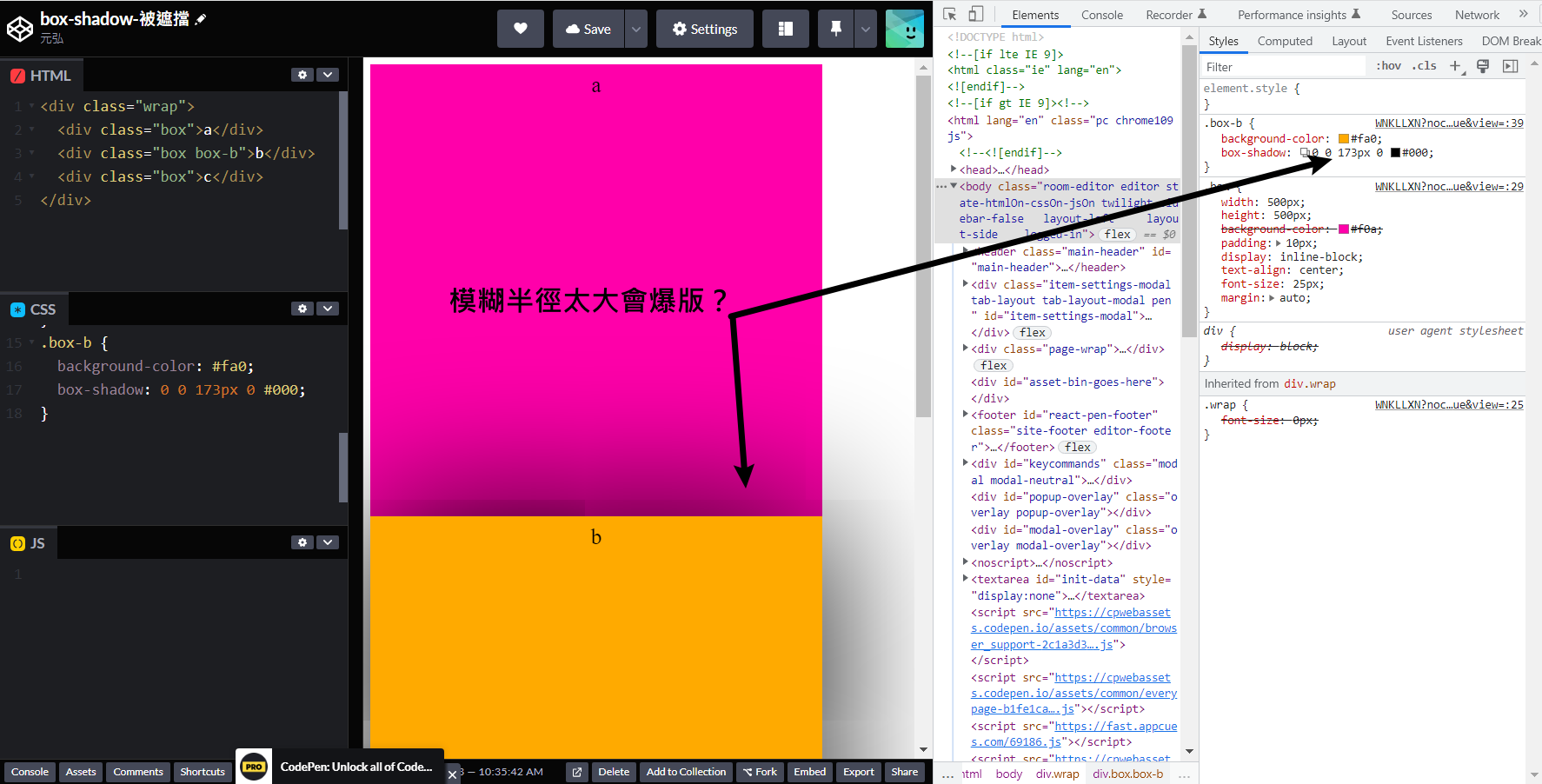Expand the JS editor chevron menu
The height and width of the screenshot is (784, 1542).
click(x=328, y=542)
